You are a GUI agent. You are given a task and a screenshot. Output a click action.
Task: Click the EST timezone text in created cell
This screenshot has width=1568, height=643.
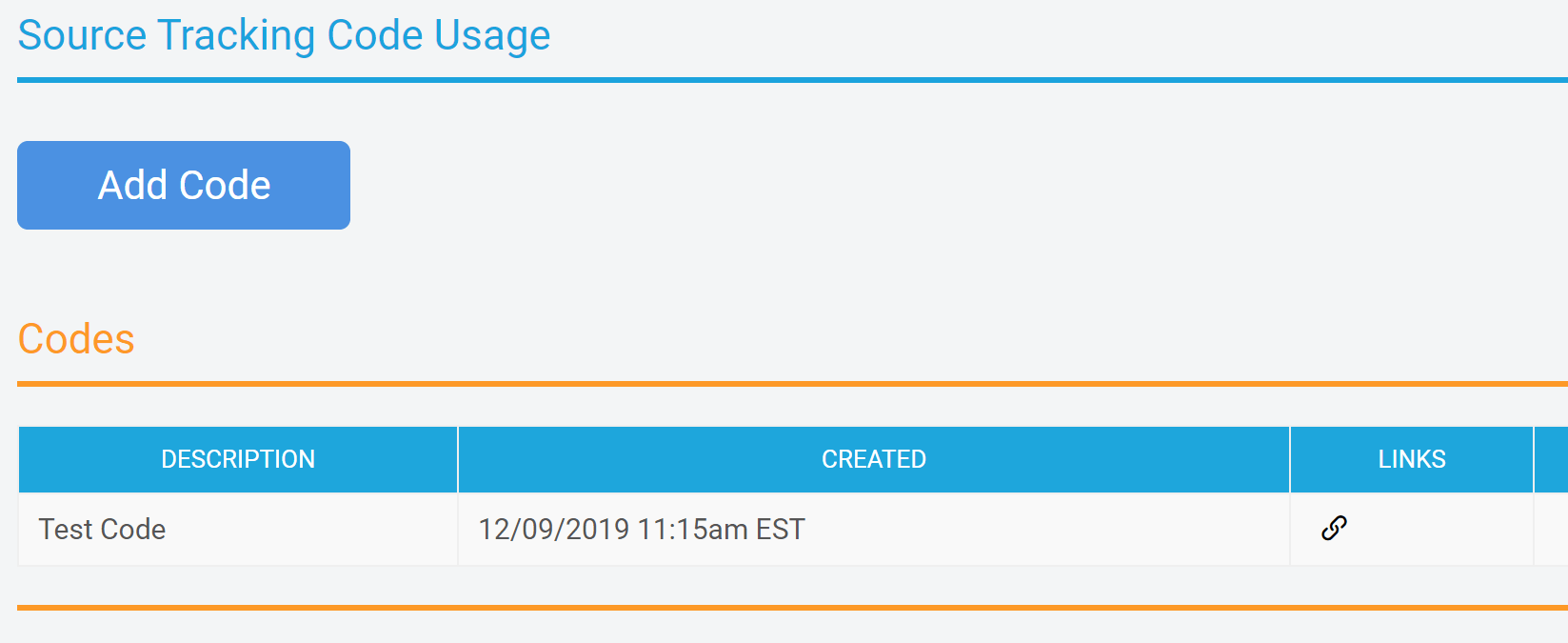click(x=780, y=529)
